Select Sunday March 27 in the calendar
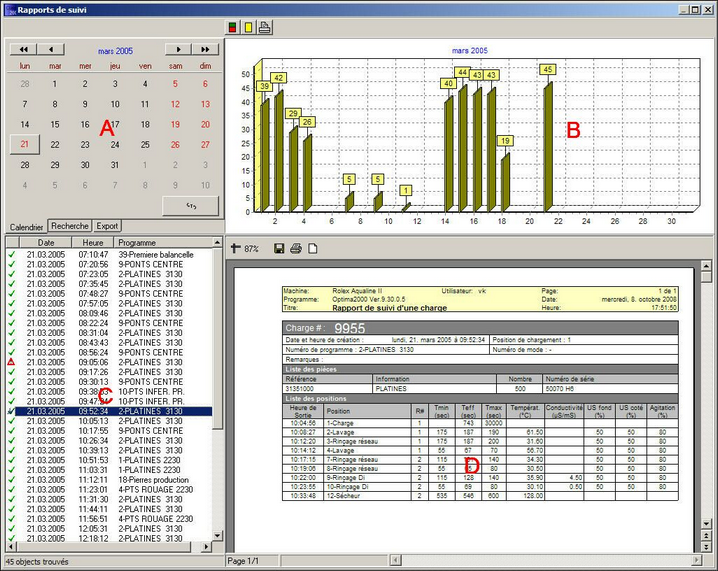The height and width of the screenshot is (571, 718). click(x=205, y=145)
